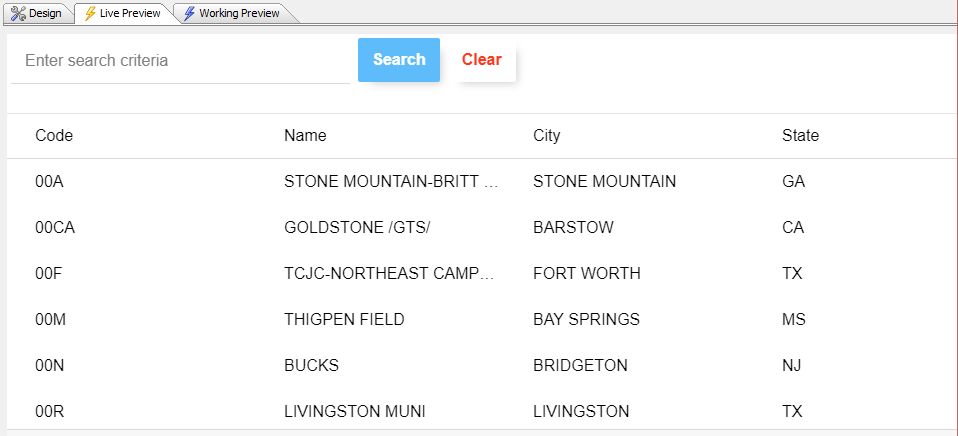The width and height of the screenshot is (958, 436).
Task: Select the row with code 00A
Action: (x=483, y=181)
